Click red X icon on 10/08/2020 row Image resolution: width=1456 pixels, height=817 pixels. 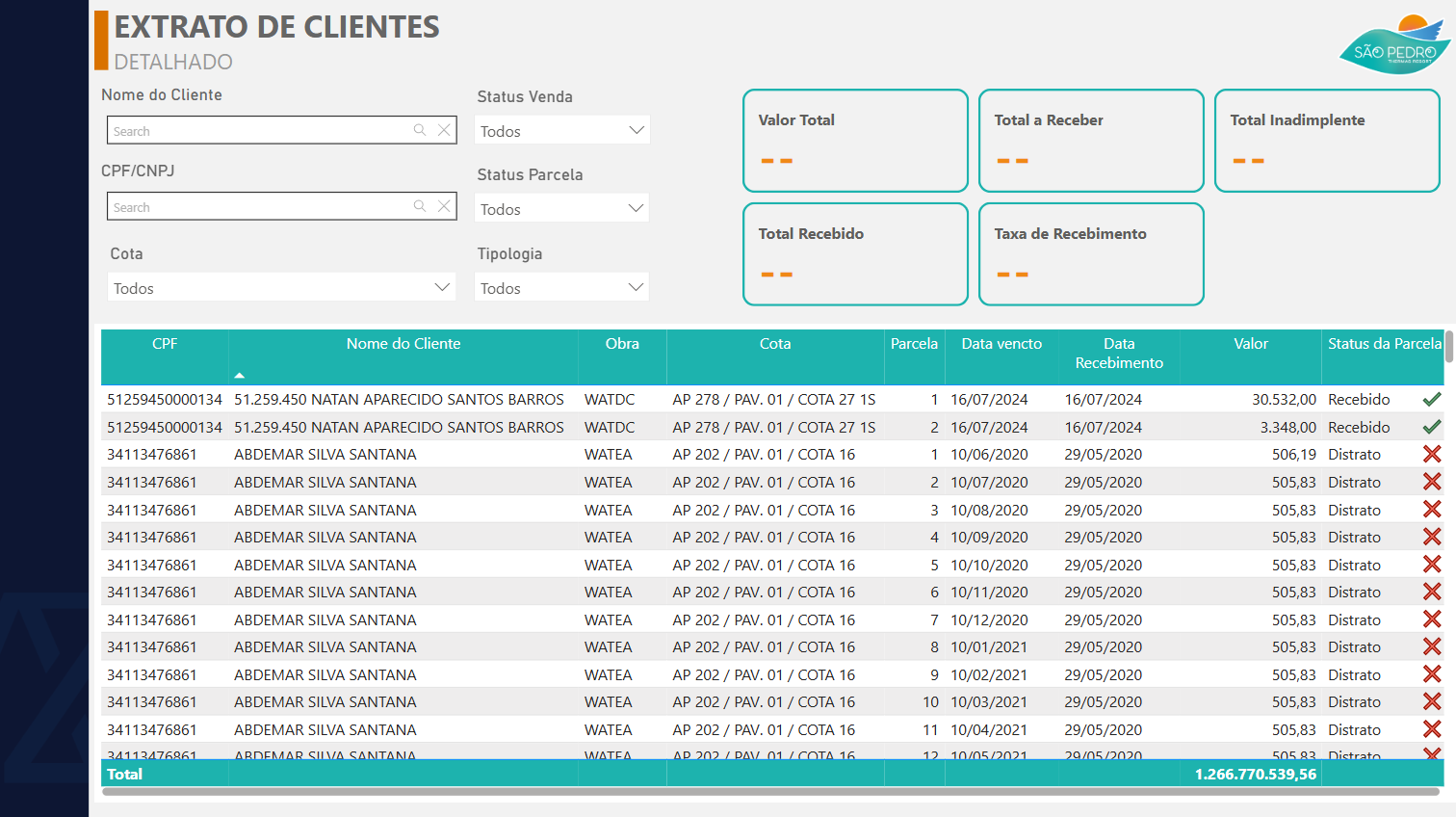coord(1432,510)
